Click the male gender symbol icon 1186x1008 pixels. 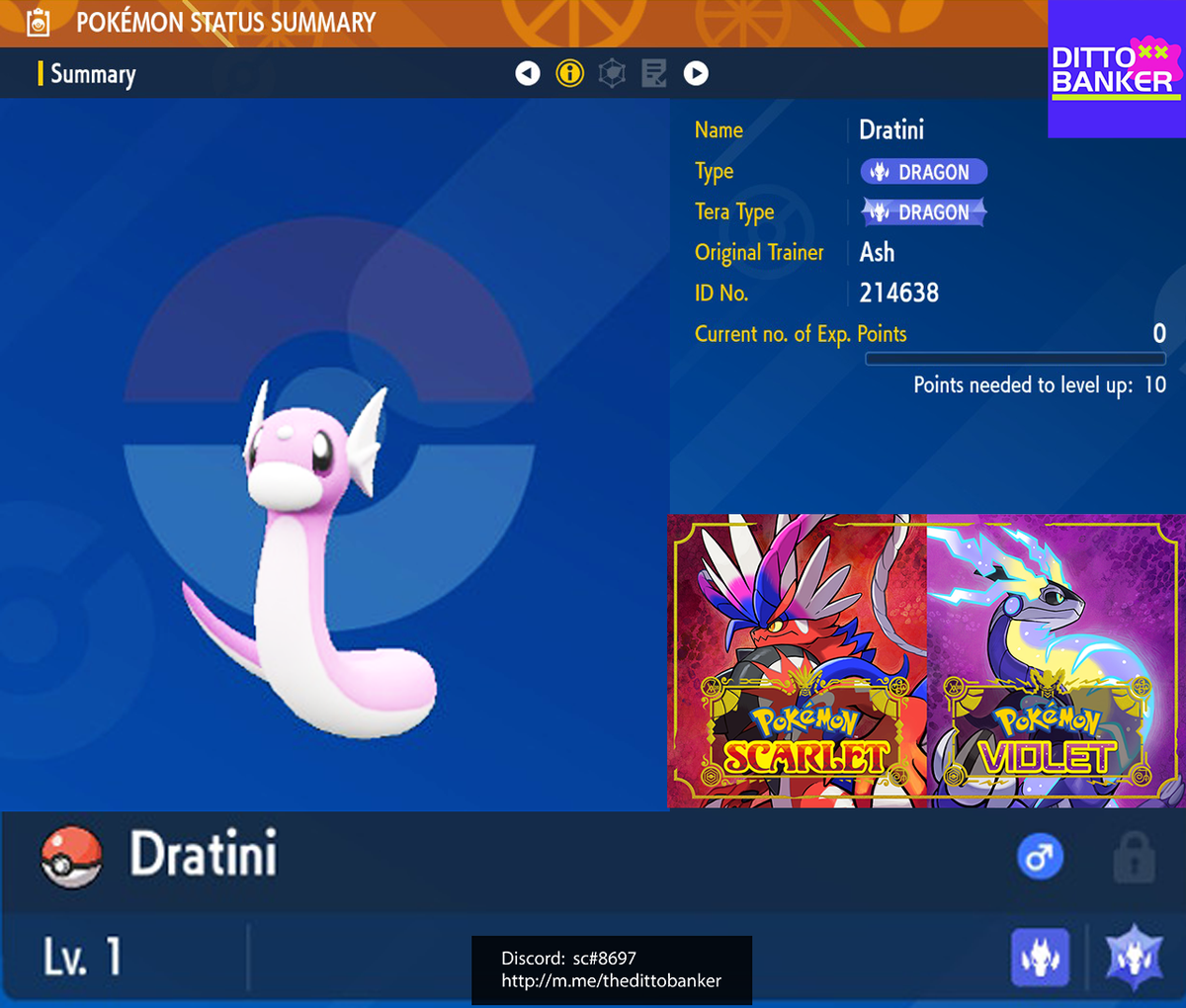click(1042, 857)
